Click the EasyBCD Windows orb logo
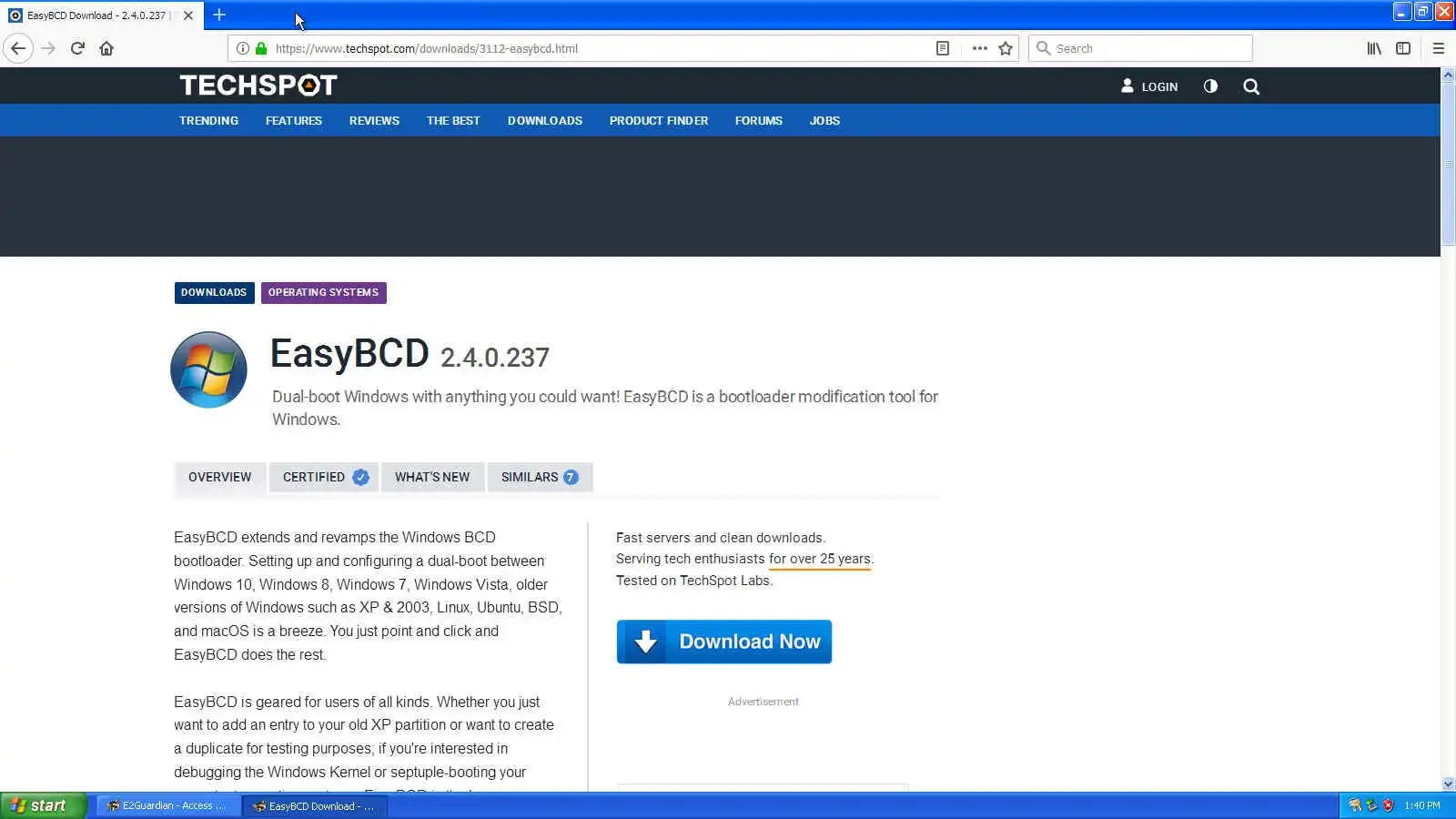 point(208,369)
